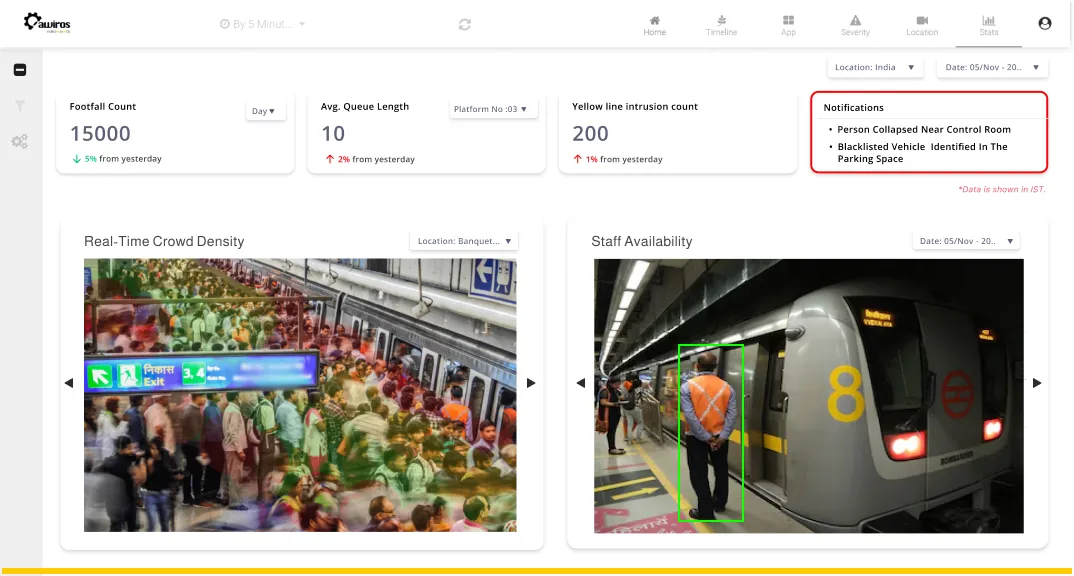Screen dimensions: 1074x576
Task: Select the Location camera tab
Action: (922, 25)
